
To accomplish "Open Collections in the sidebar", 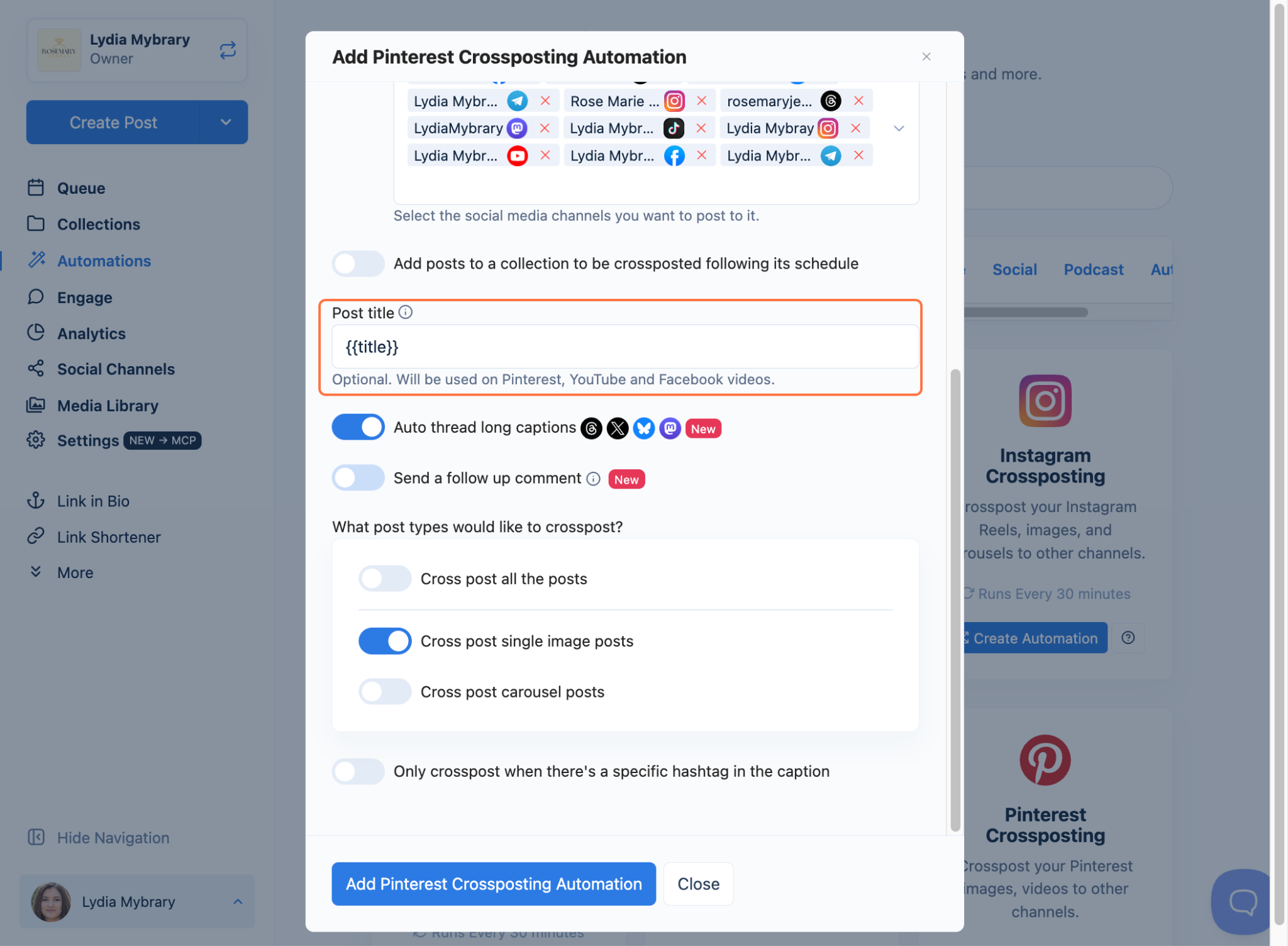I will [99, 224].
